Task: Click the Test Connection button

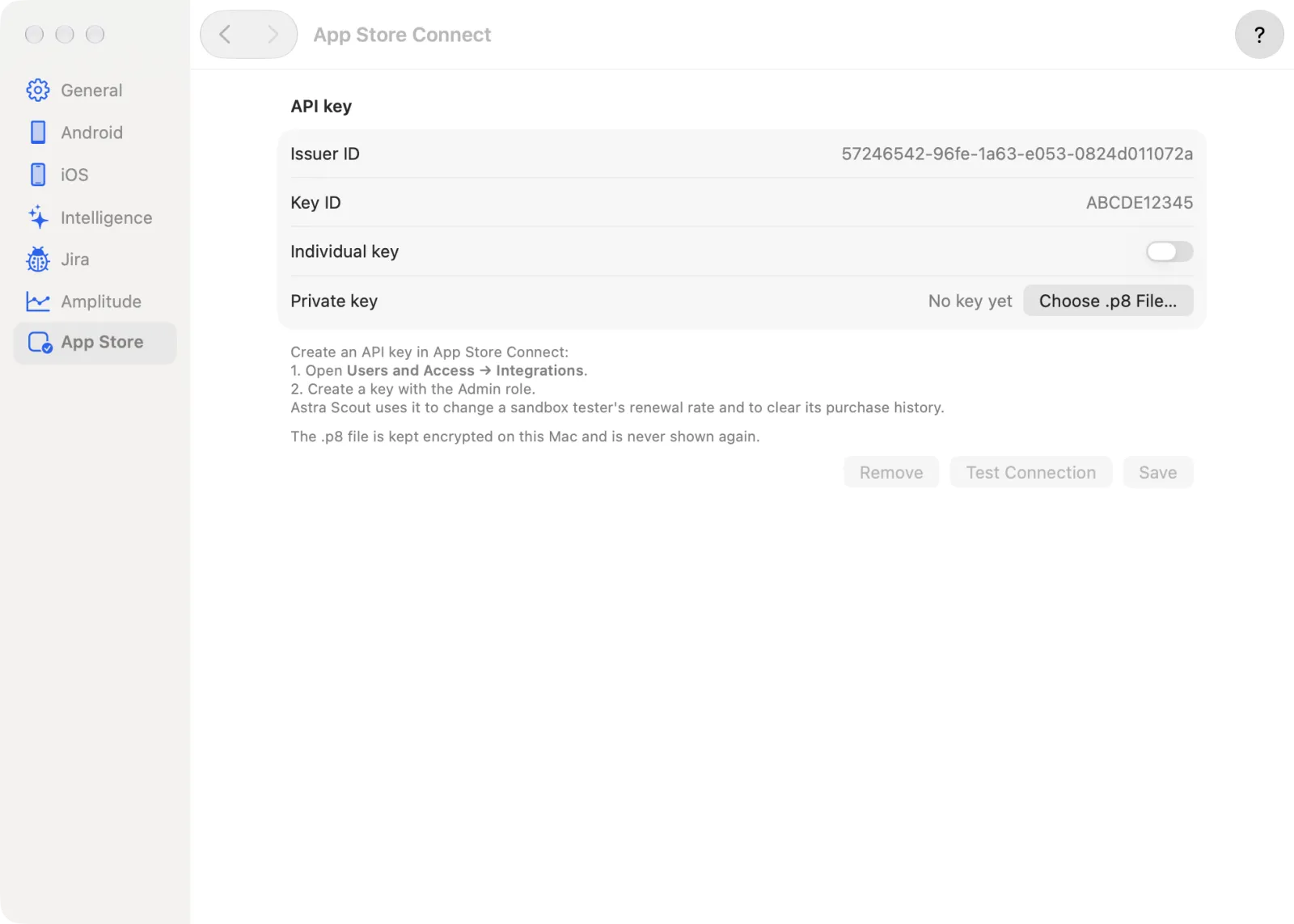Action: coord(1031,472)
